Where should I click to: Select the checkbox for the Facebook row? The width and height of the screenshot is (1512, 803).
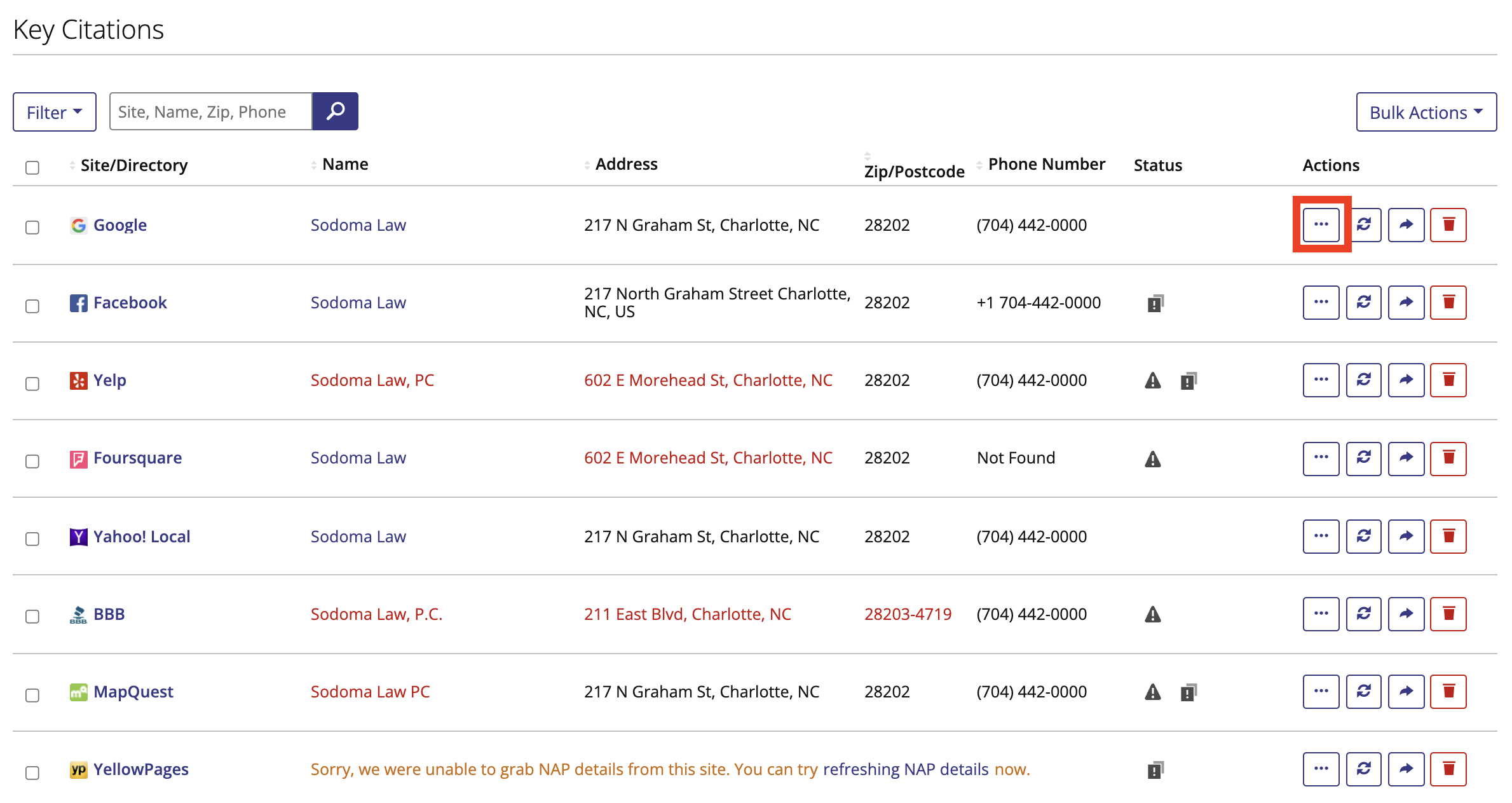(x=32, y=306)
